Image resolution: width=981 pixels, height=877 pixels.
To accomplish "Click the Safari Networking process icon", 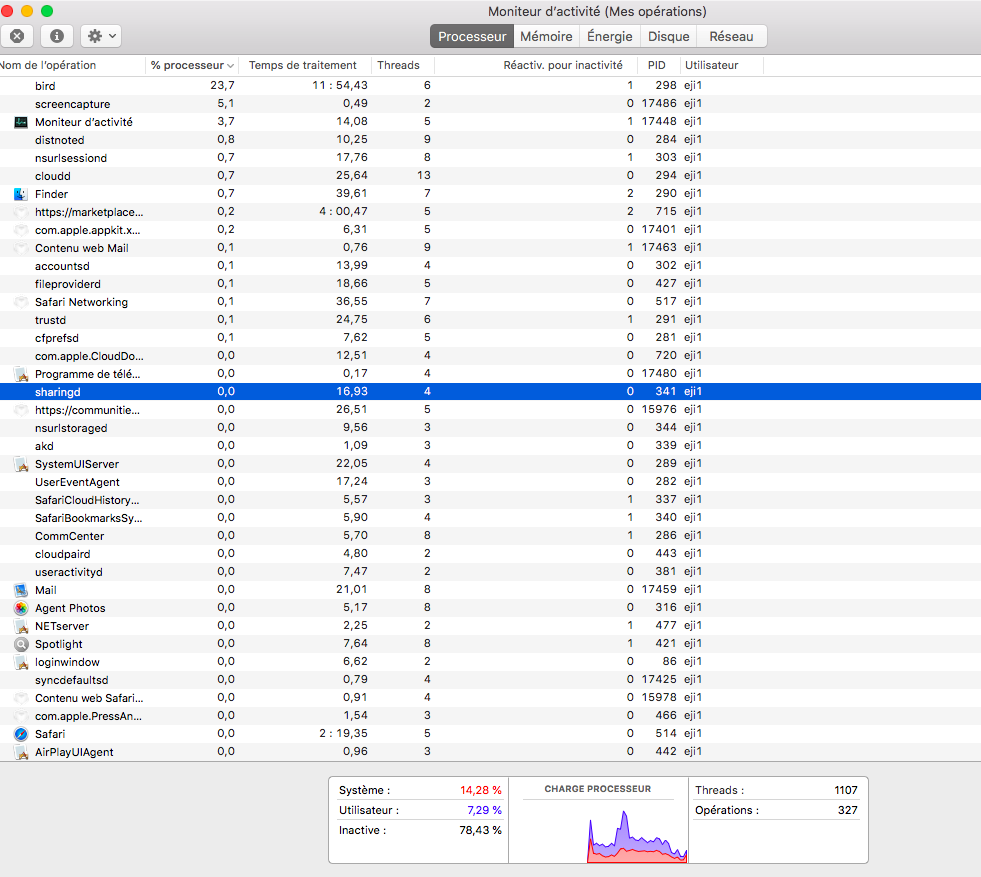I will tap(21, 302).
